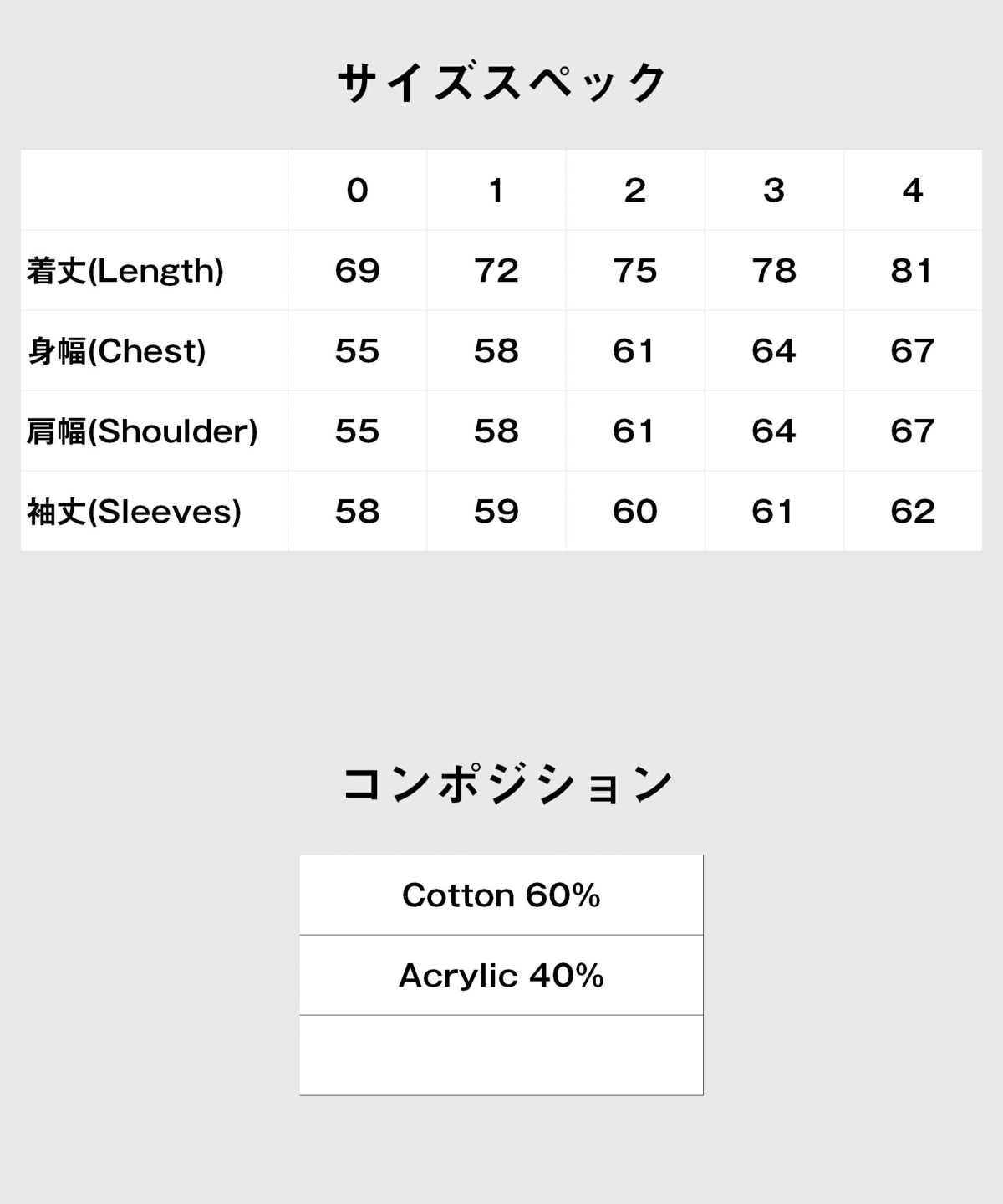The image size is (1003, 1204).
Task: Click the Cotton 60% cell
Action: point(501,895)
